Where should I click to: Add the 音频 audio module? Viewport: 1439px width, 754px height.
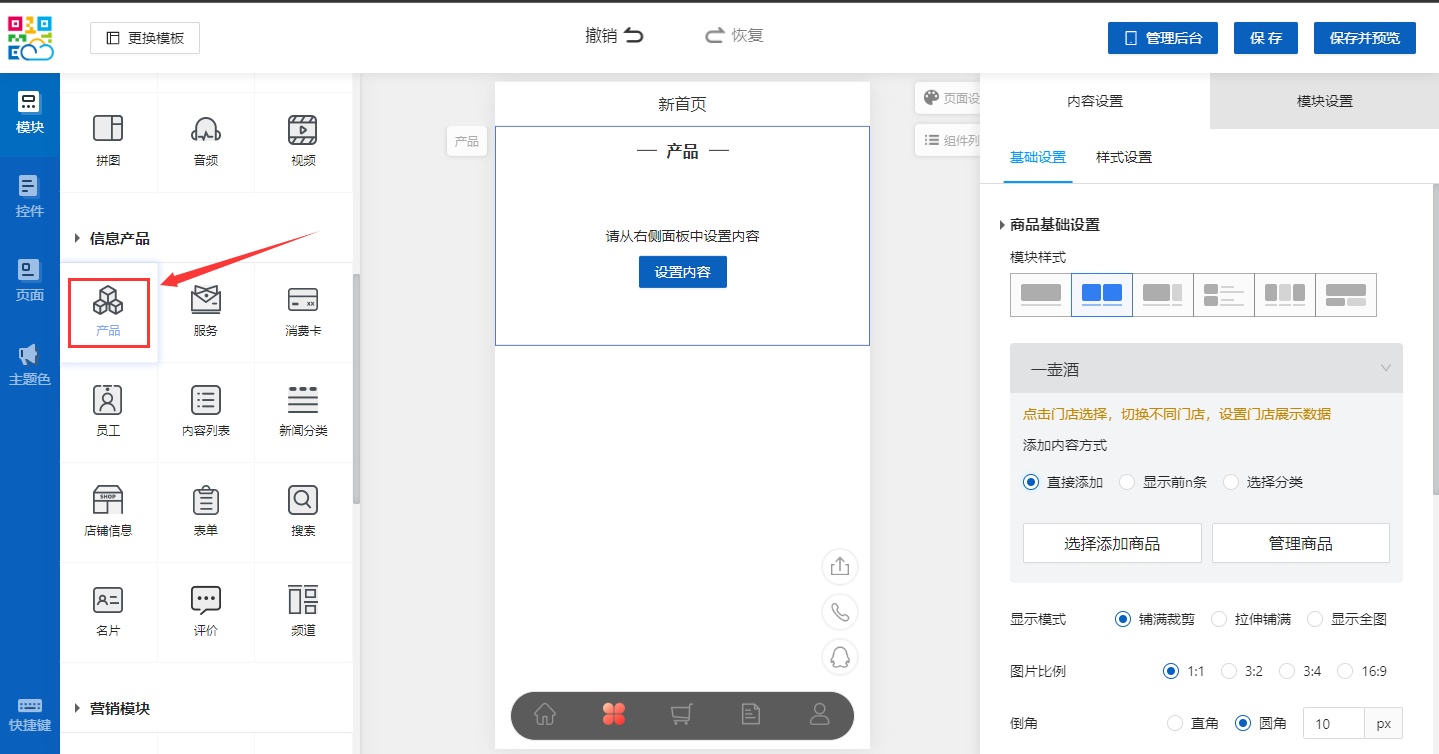(205, 140)
